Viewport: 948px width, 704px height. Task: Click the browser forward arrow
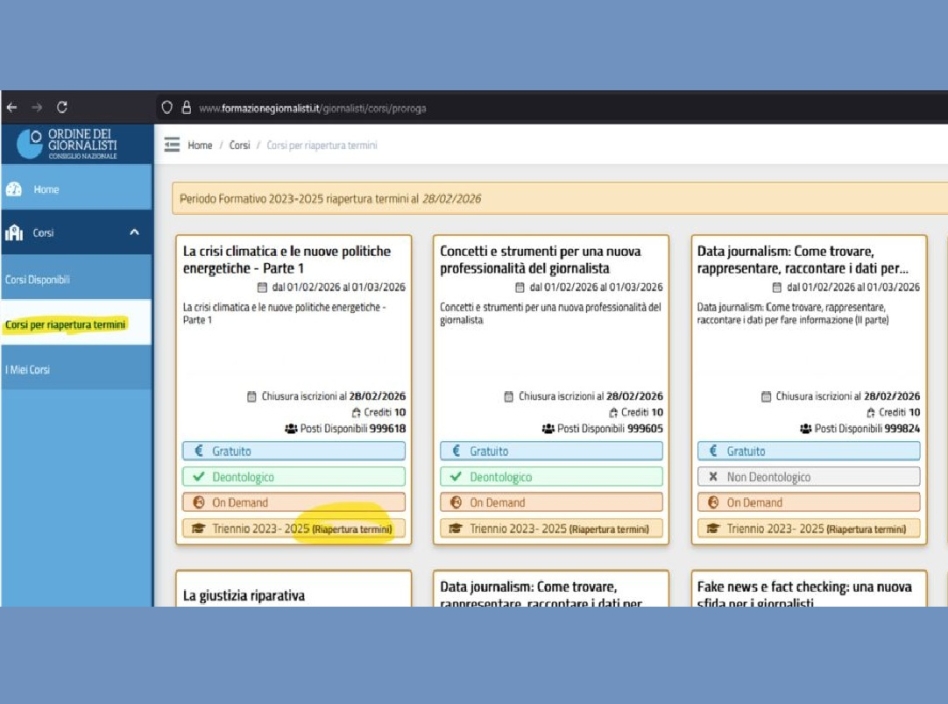(x=37, y=107)
